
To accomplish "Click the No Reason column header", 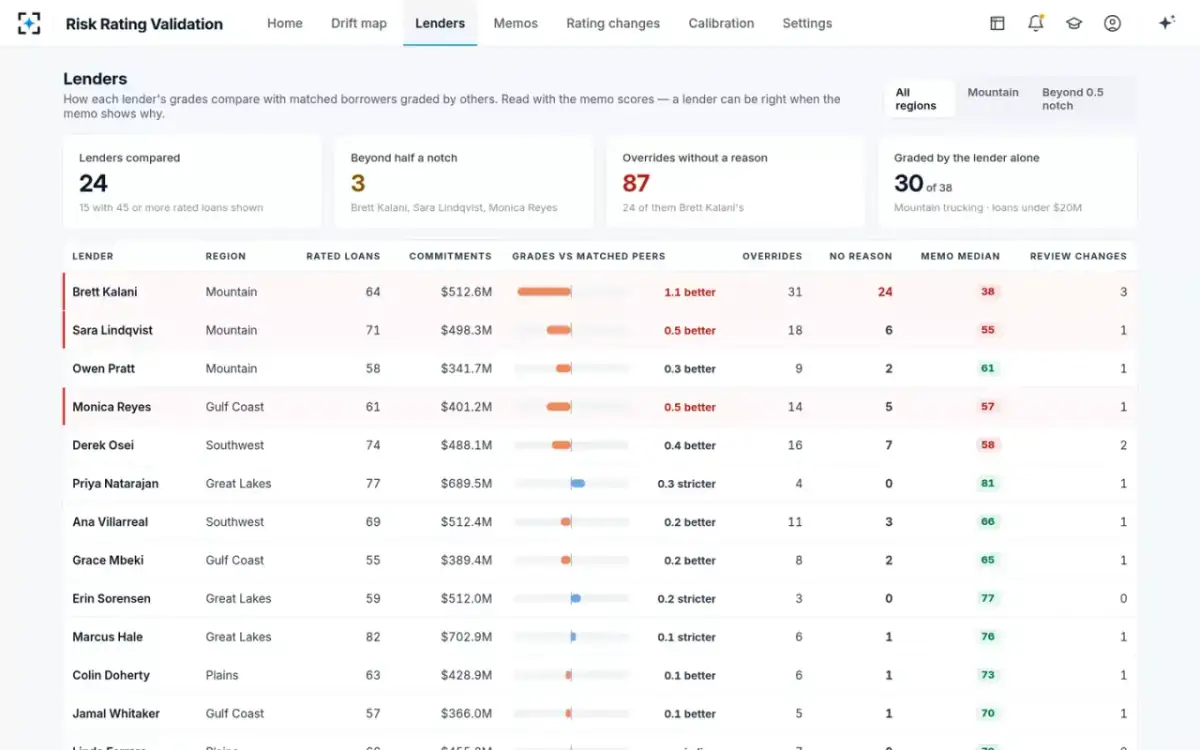I will 860,256.
